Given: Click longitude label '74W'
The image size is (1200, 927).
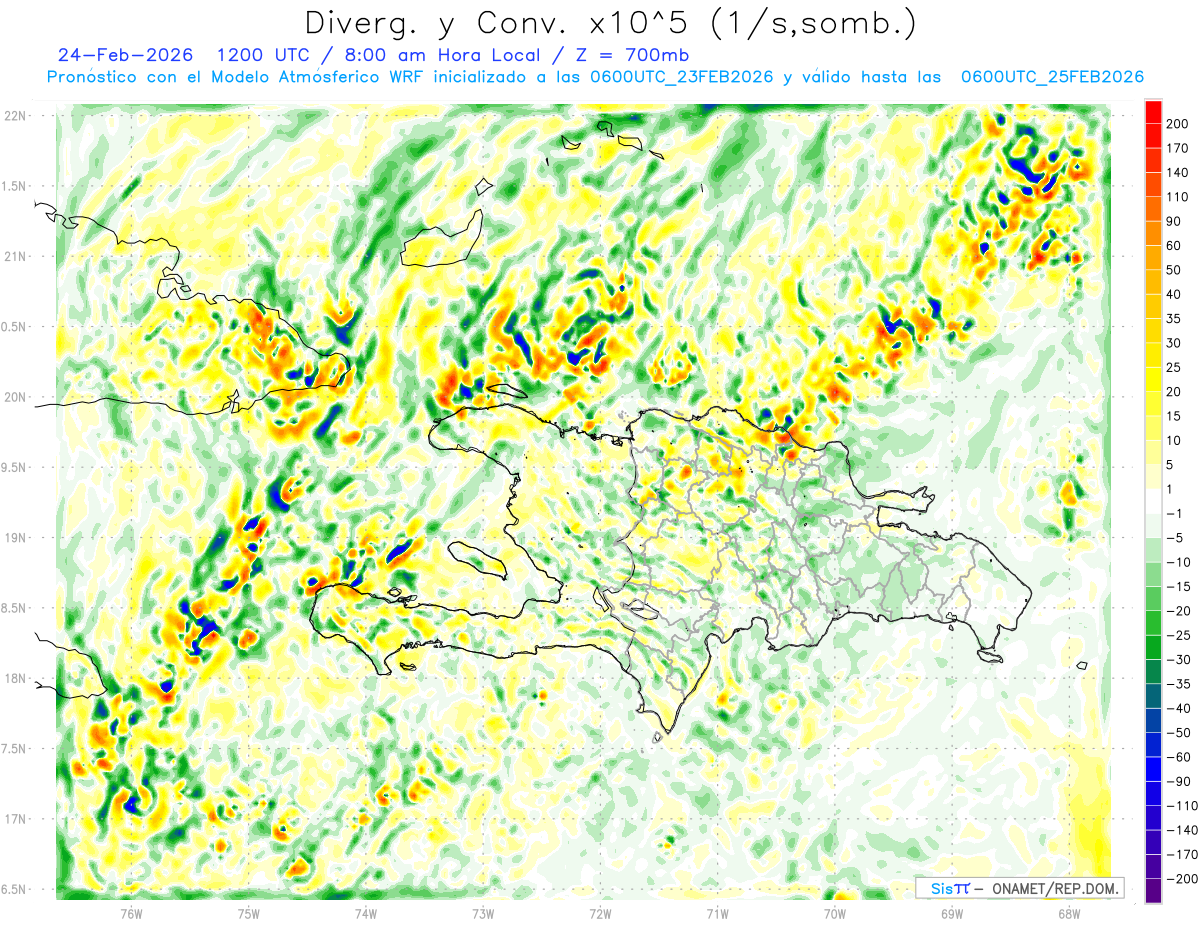Looking at the screenshot, I should 366,914.
